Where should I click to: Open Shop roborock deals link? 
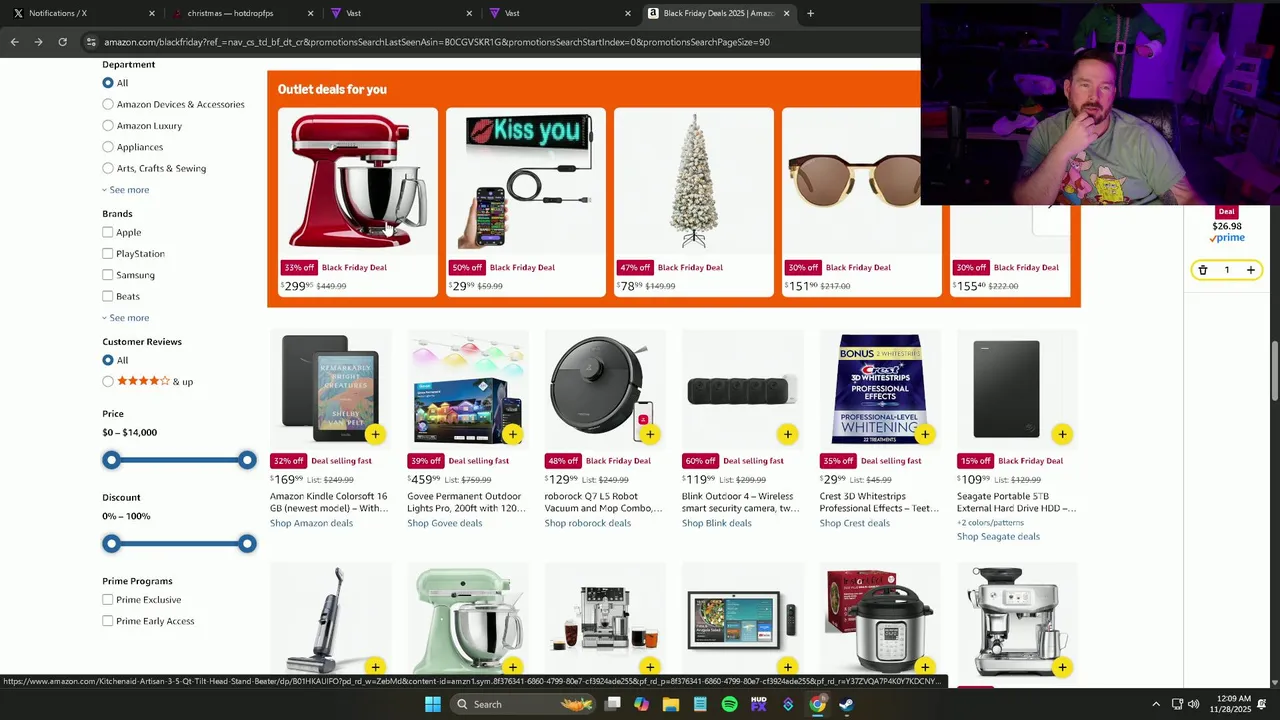click(588, 523)
